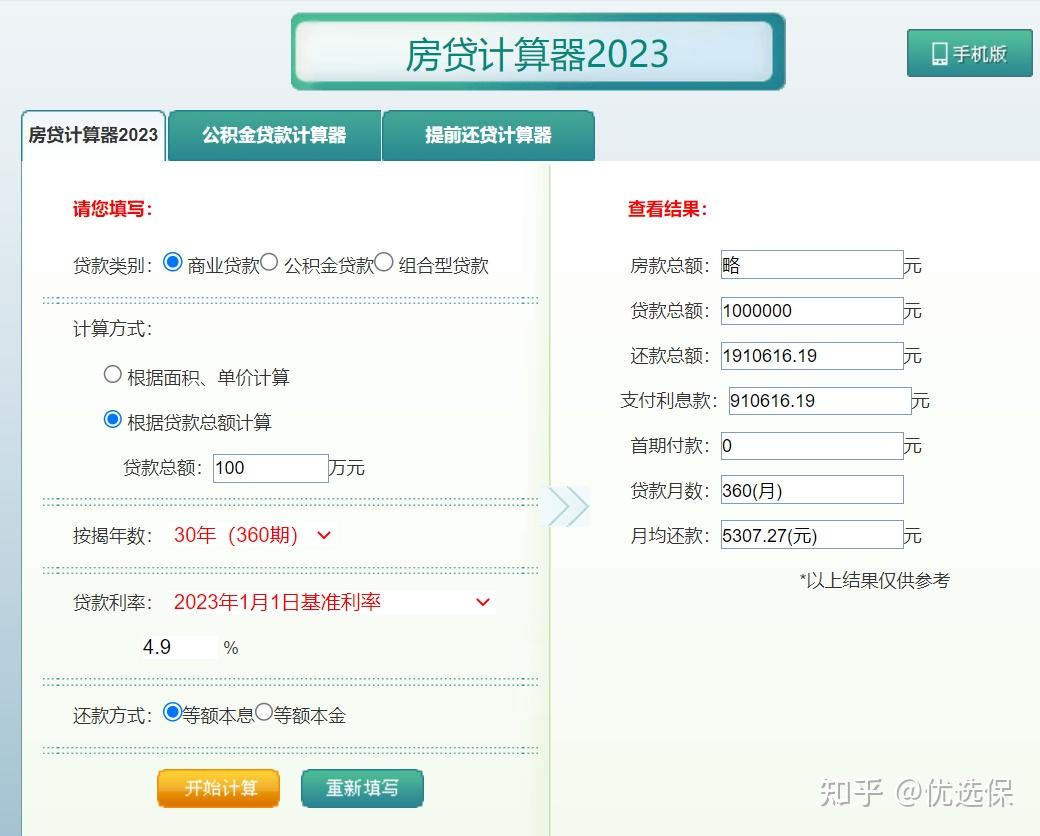This screenshot has height=836, width=1040.
Task: Switch to 公积金贷款计算器 tab
Action: [x=275, y=135]
